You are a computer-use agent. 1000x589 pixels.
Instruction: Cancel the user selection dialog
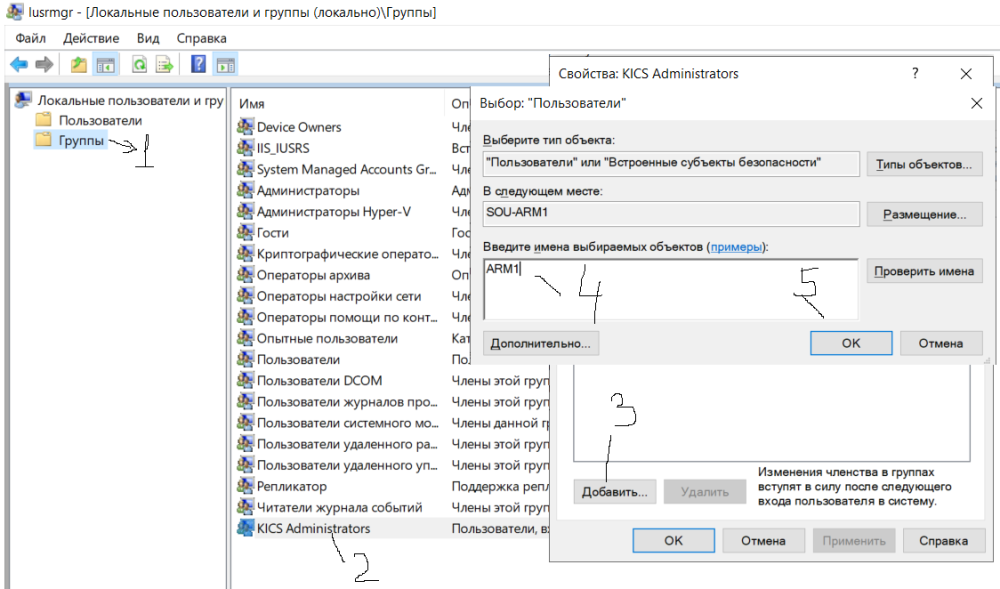941,343
